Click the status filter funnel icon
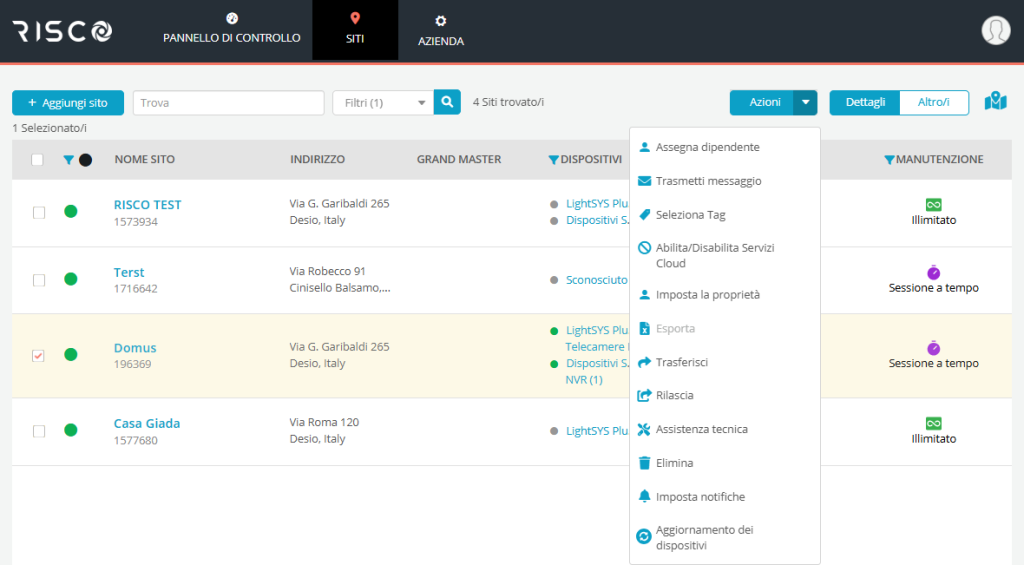Screen dimensions: 1024x565 point(68,160)
